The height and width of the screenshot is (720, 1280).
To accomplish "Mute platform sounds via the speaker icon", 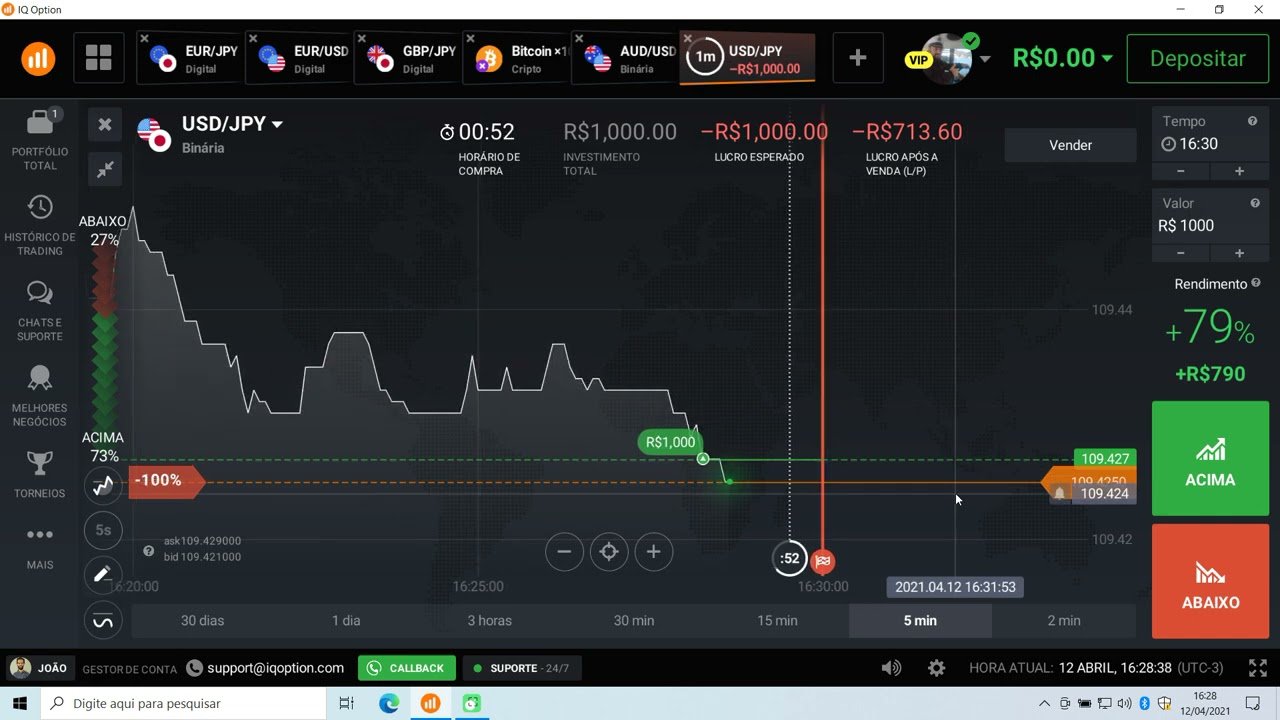I will pyautogui.click(x=891, y=667).
